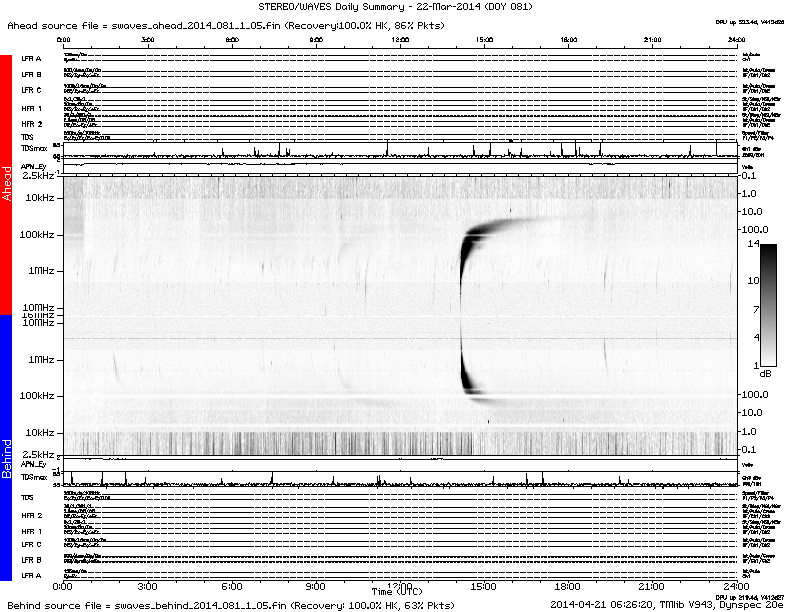
Task: Click the Ahead panel APM_Ey row label
Action: click(33, 167)
